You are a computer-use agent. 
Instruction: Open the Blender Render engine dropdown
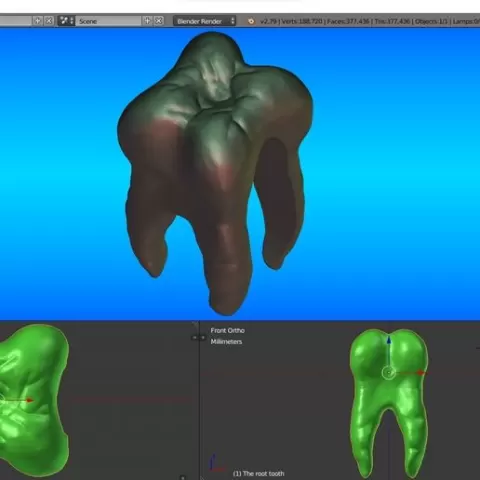204,21
